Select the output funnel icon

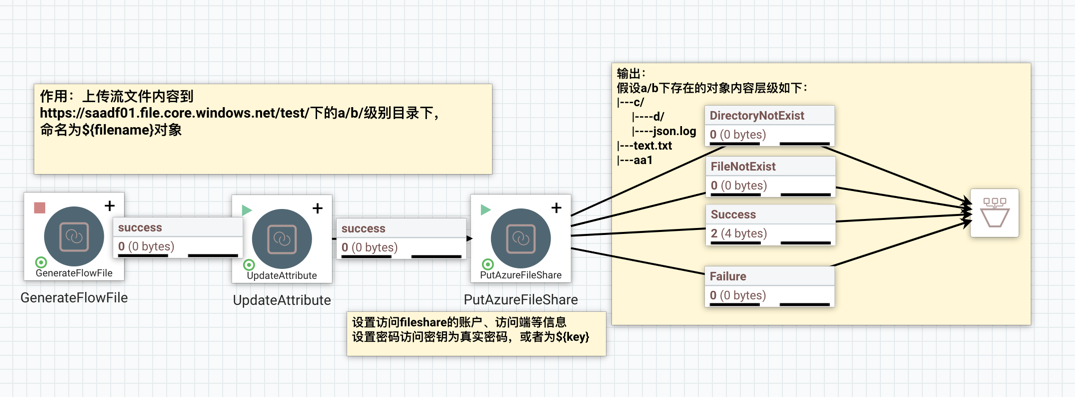(994, 213)
